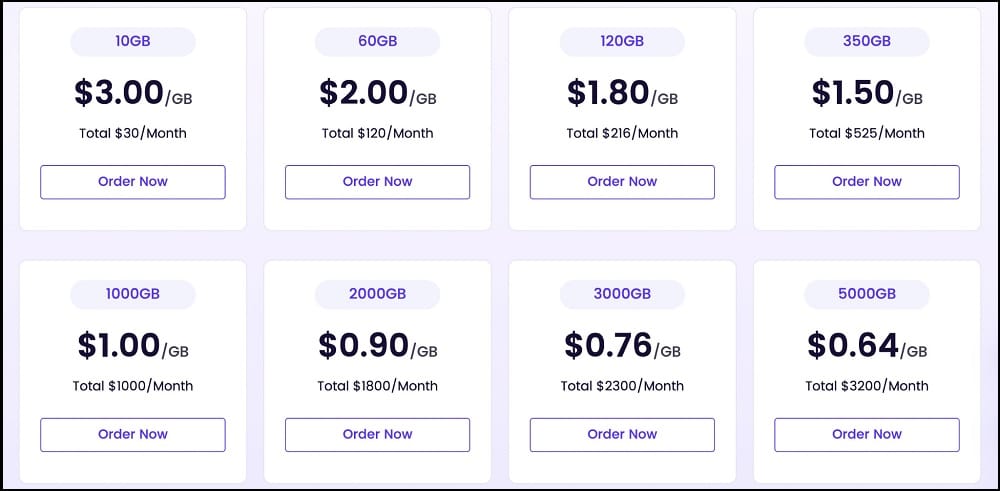This screenshot has width=1000, height=491.
Task: Order the 350GB plan now
Action: pos(867,182)
